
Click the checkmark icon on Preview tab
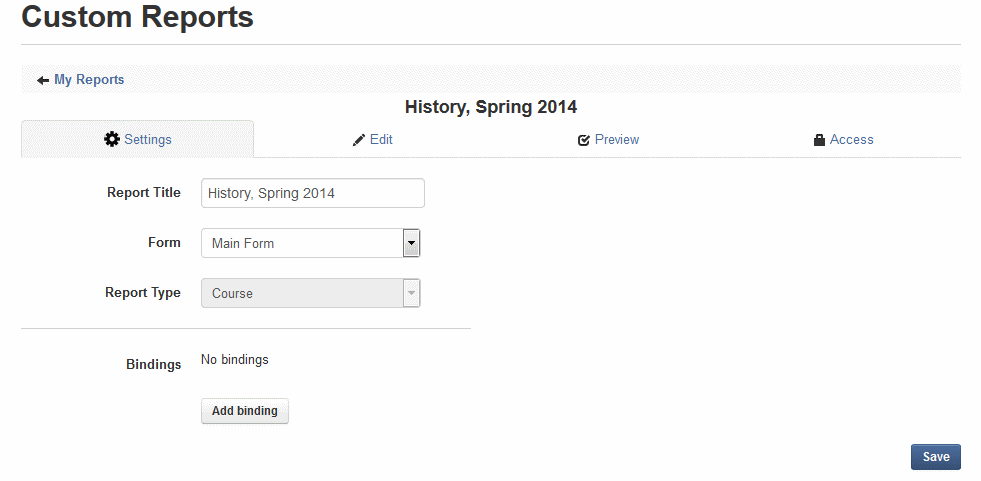tap(584, 140)
